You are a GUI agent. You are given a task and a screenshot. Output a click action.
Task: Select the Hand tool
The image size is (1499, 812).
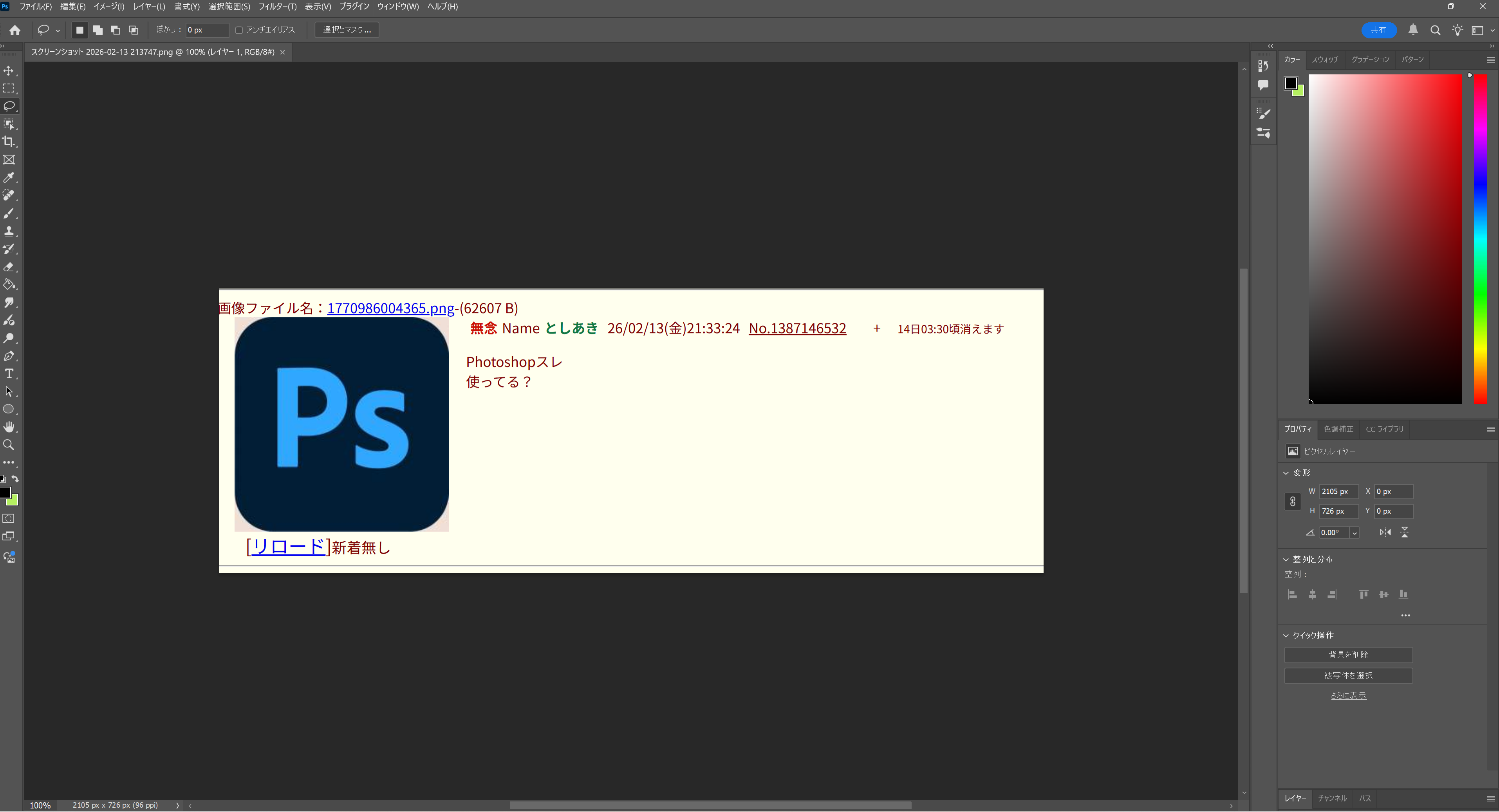pos(9,427)
